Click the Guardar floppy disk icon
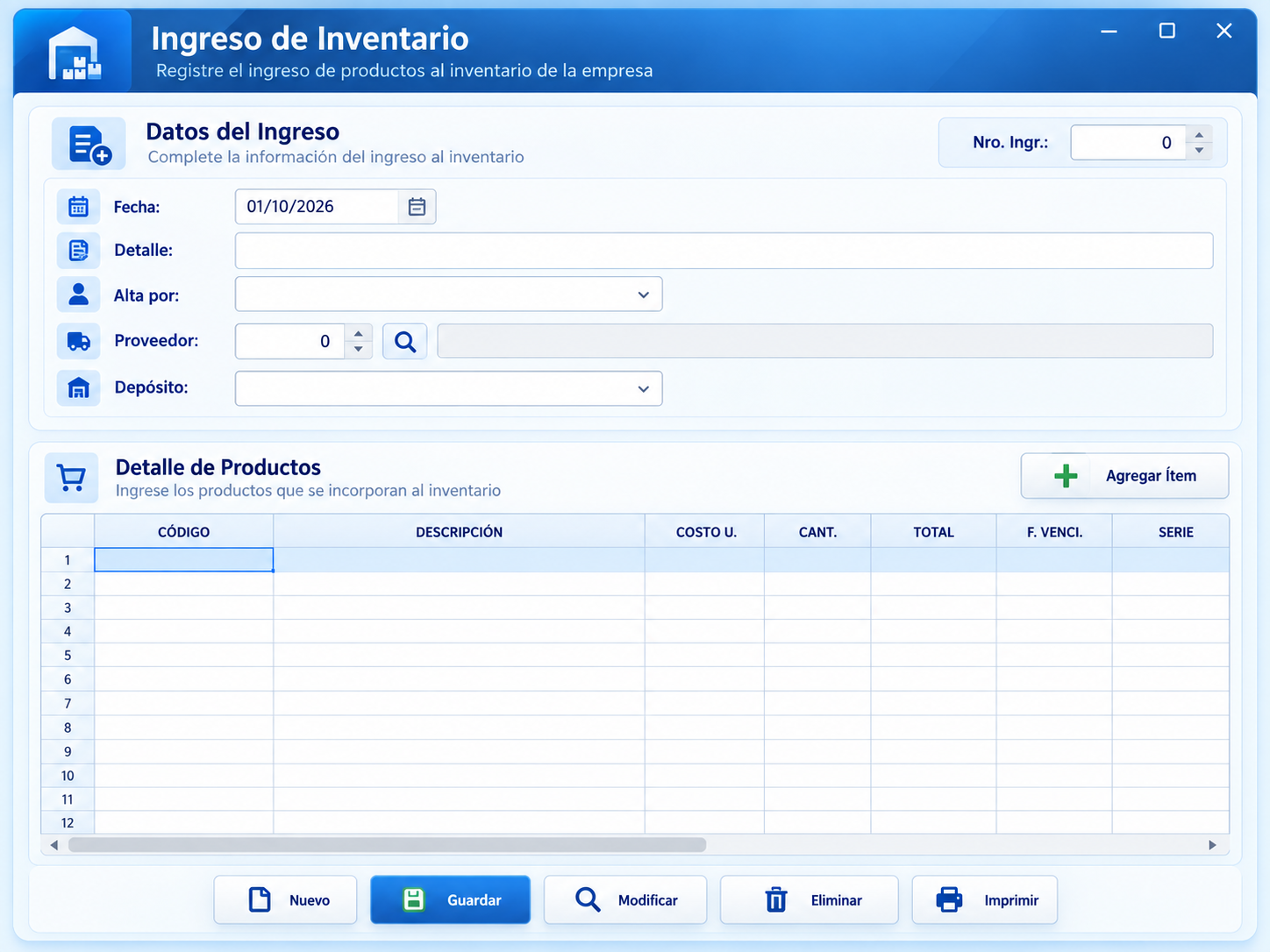Viewport: 1270px width, 952px height. click(x=414, y=899)
